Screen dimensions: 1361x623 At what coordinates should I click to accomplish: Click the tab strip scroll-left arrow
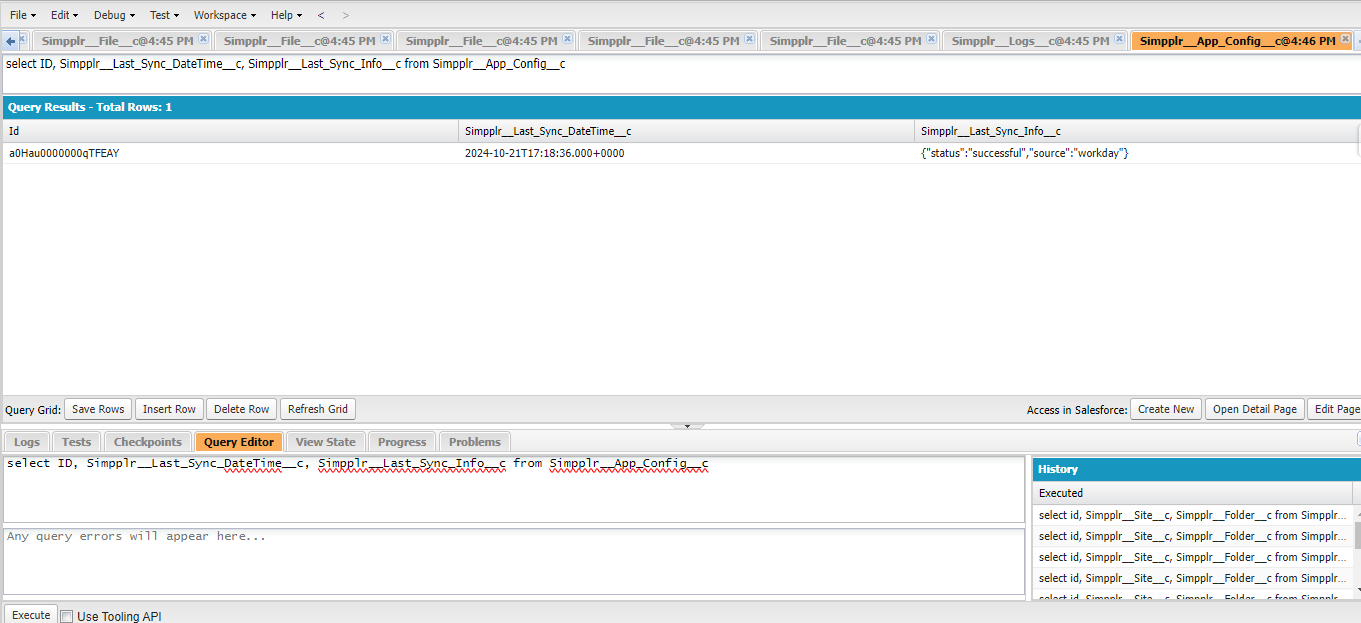[11, 41]
